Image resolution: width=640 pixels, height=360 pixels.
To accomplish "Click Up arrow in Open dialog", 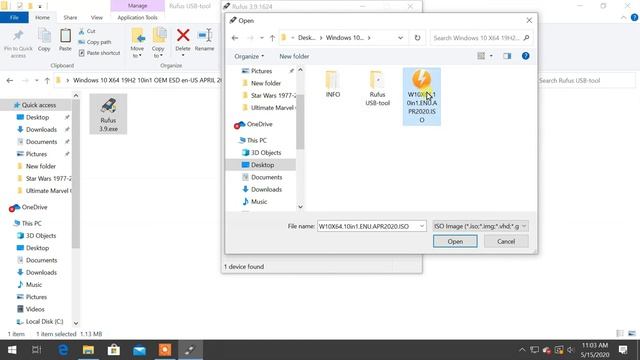I will [x=272, y=38].
